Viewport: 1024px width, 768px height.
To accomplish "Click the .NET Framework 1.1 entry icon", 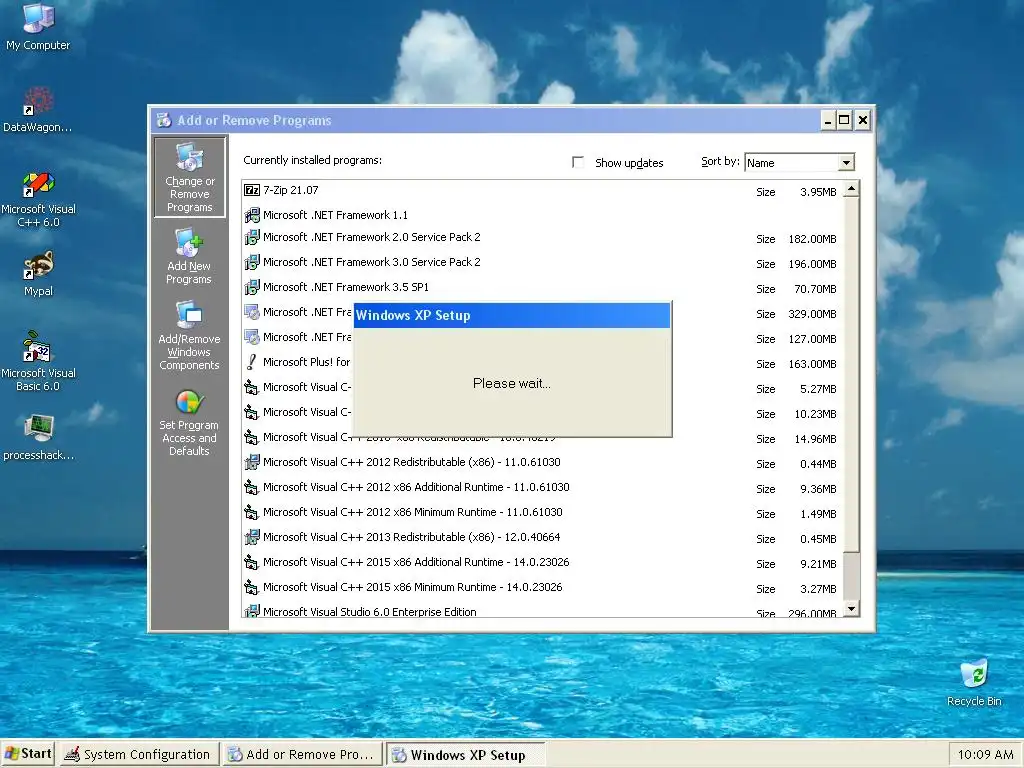I will (251, 215).
